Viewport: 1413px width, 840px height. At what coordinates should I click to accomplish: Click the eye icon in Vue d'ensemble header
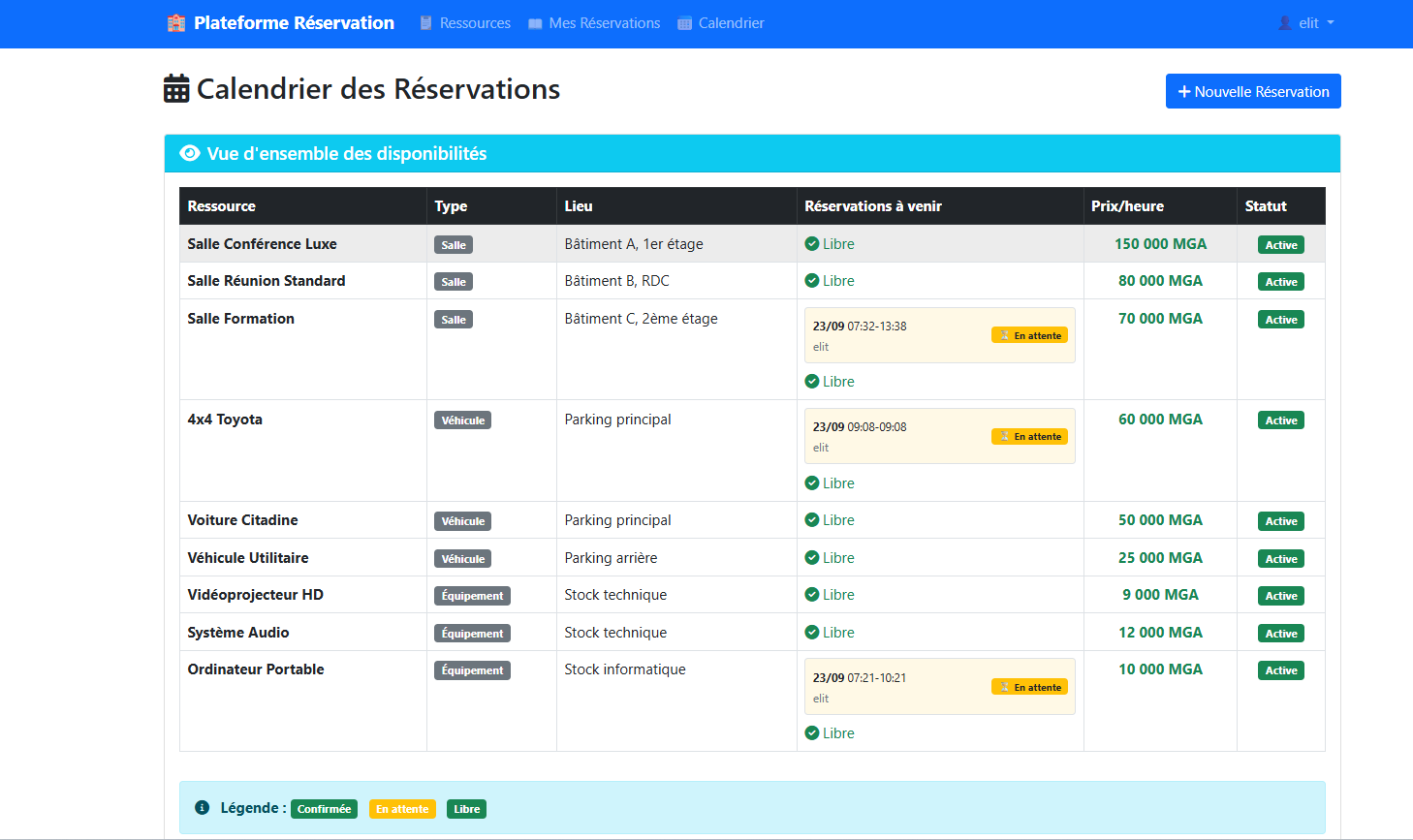[190, 154]
